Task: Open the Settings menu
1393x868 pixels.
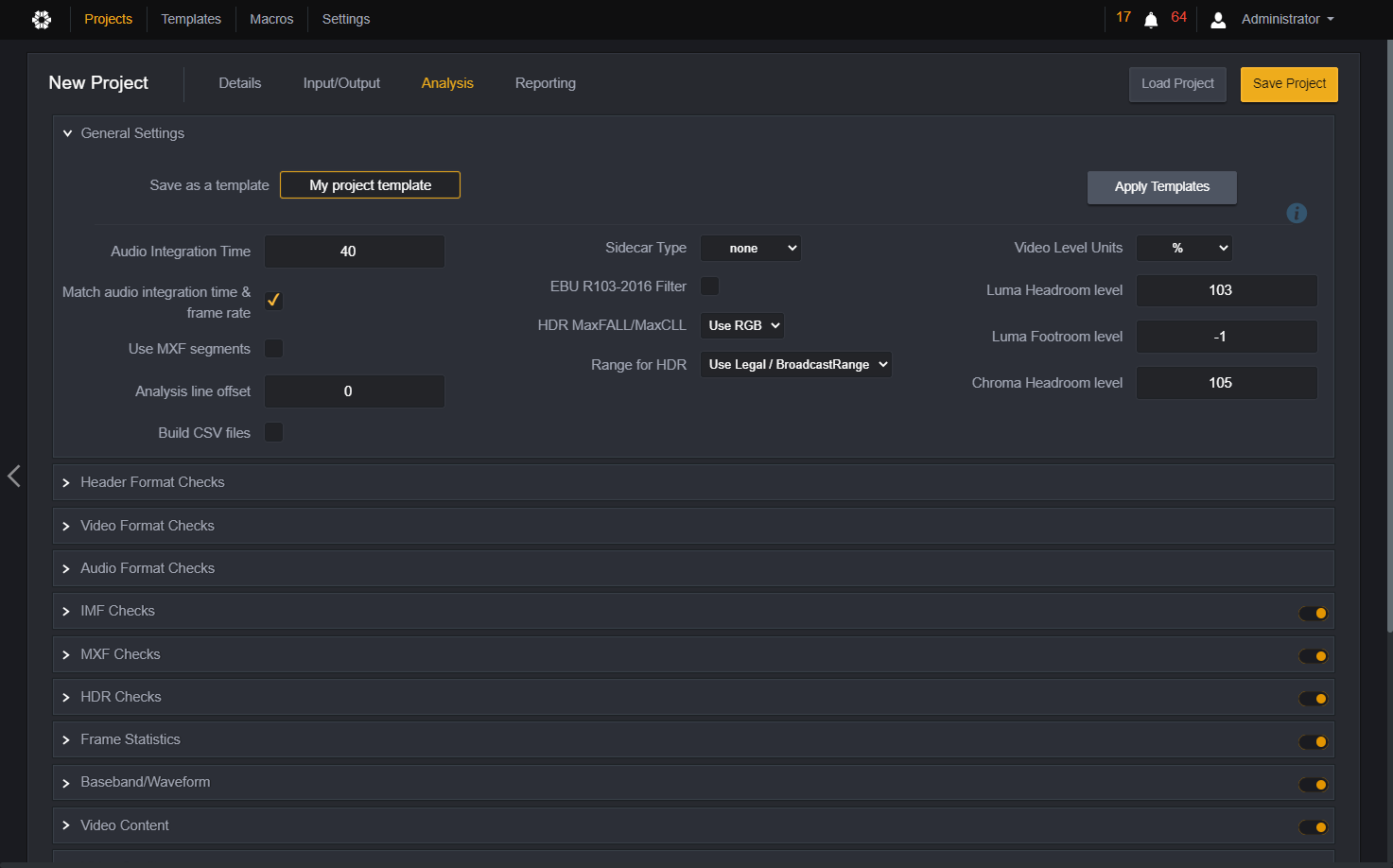Action: (346, 19)
